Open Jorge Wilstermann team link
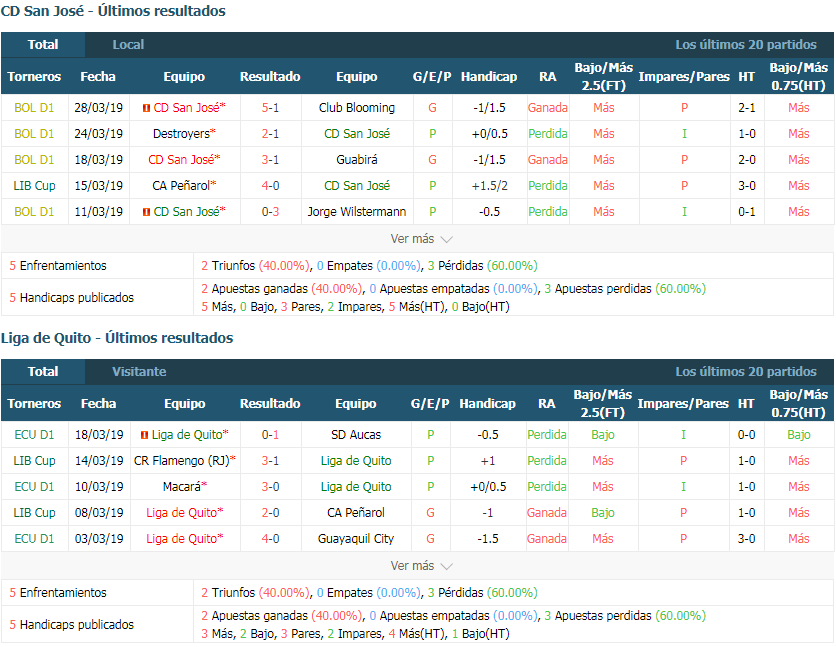The image size is (836, 647). click(x=357, y=212)
